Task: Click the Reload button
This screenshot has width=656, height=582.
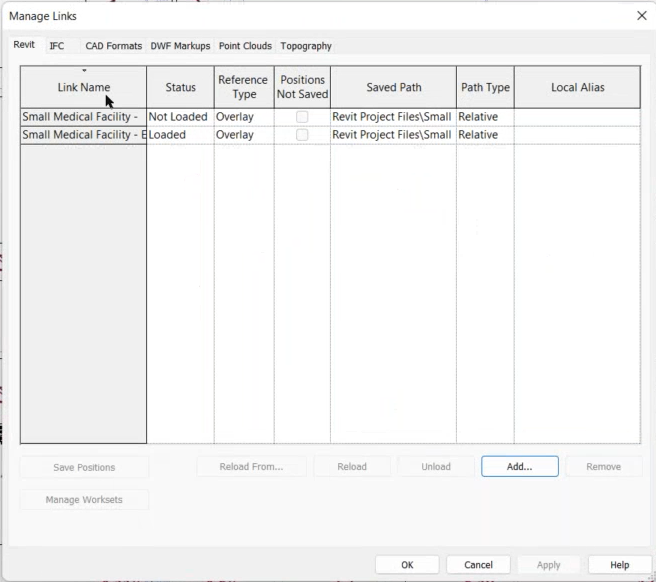Action: 352,467
